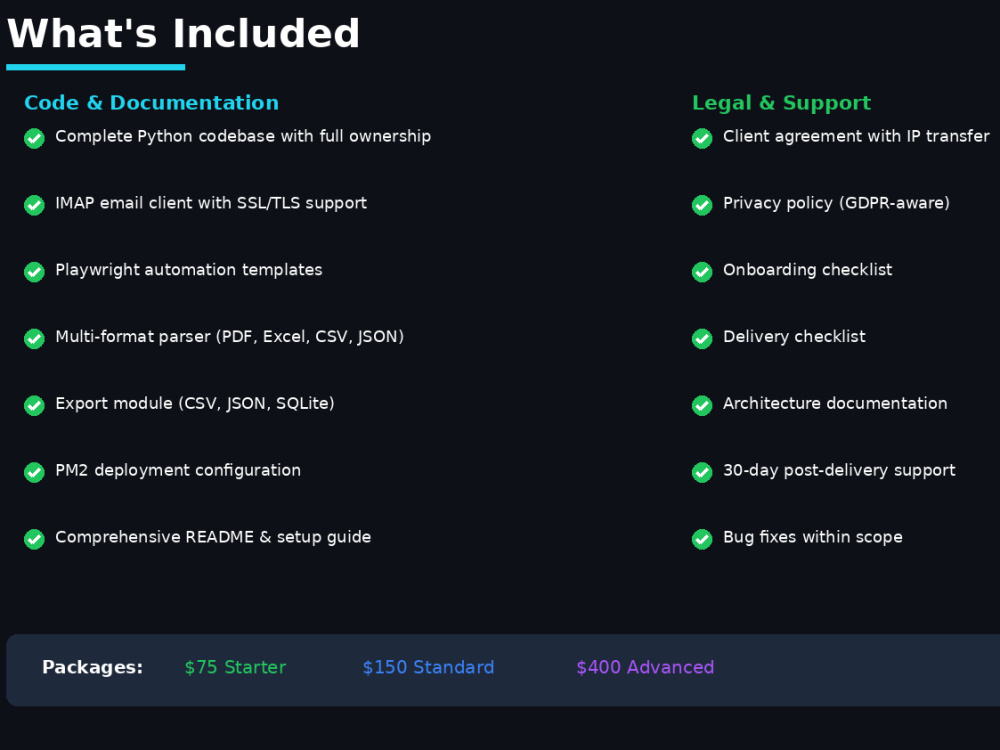Click text 'IMAP email client with SSL/TLS support'
1000x750 pixels.
(x=211, y=203)
